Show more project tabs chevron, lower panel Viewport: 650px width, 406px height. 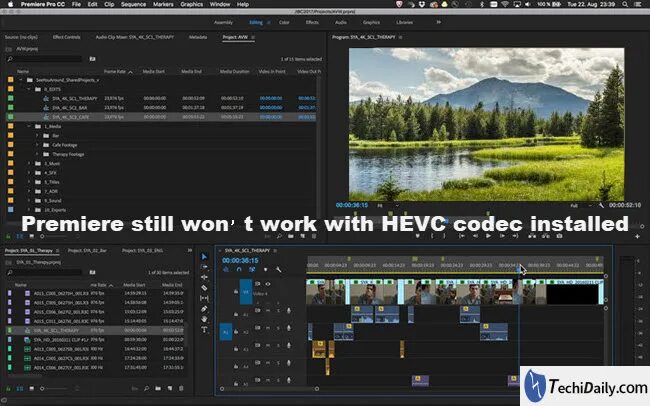pos(190,250)
